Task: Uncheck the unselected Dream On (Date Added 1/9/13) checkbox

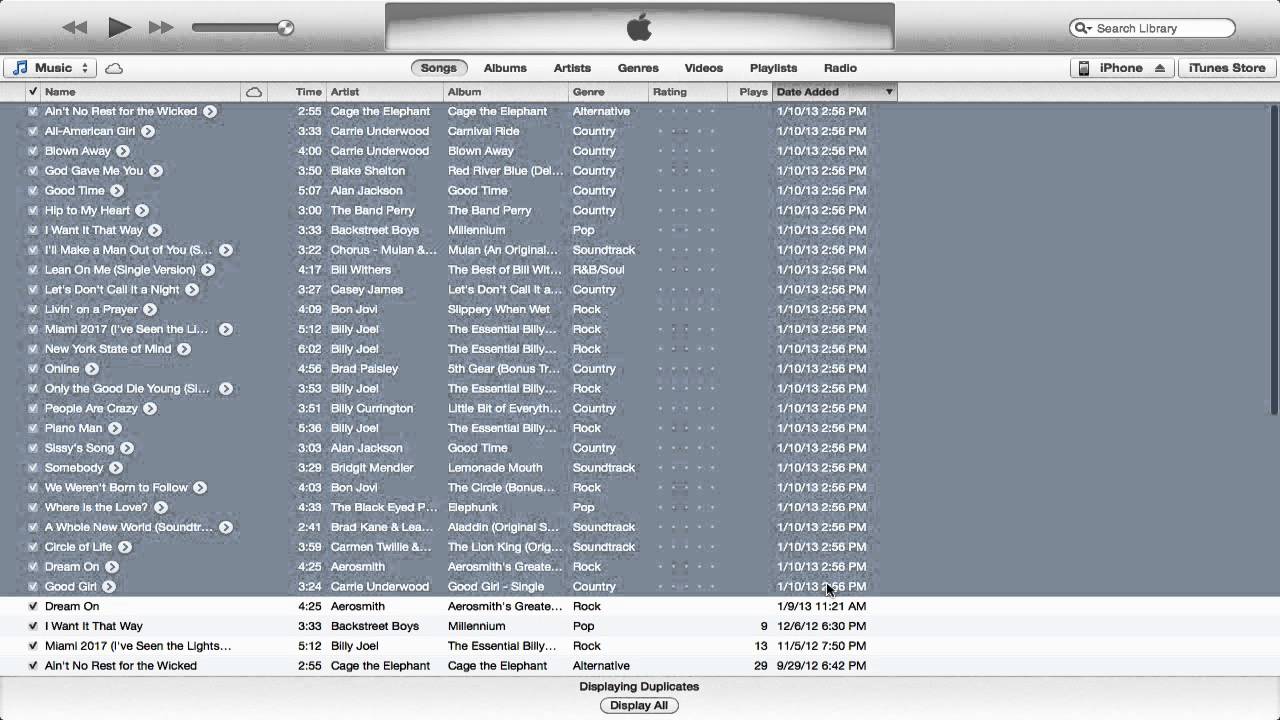Action: point(33,606)
